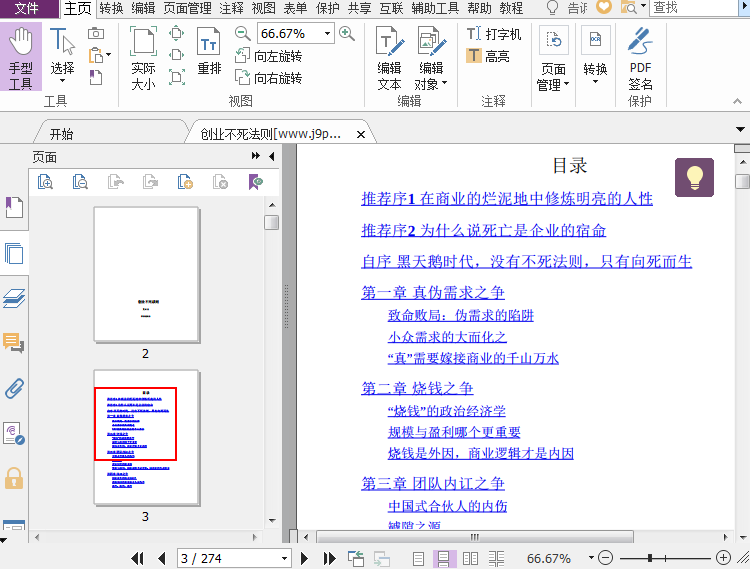This screenshot has height=569, width=750.
Task: Enlarge page thumbnails icon
Action: click(45, 182)
